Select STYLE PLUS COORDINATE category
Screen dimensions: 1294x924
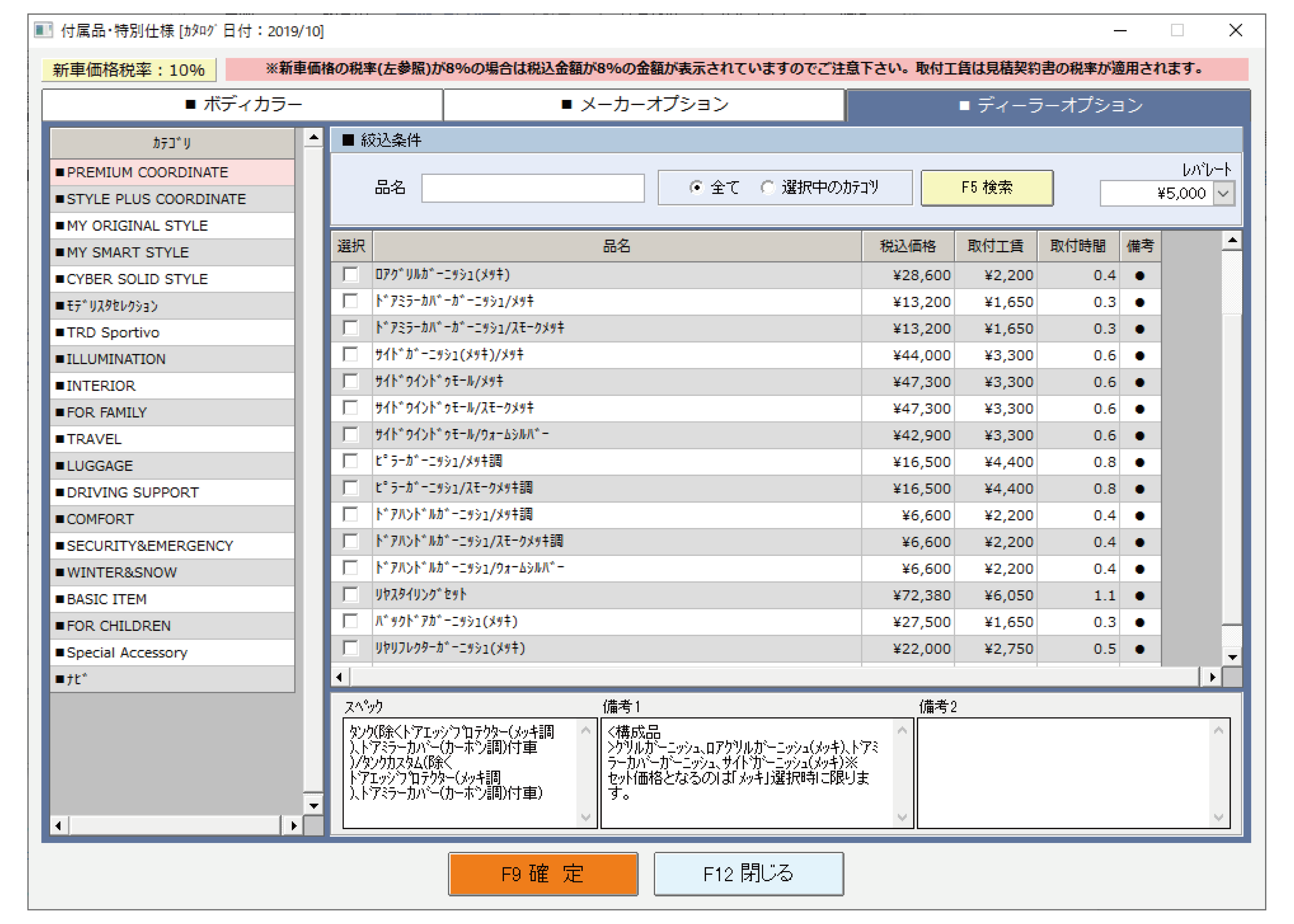(172, 199)
